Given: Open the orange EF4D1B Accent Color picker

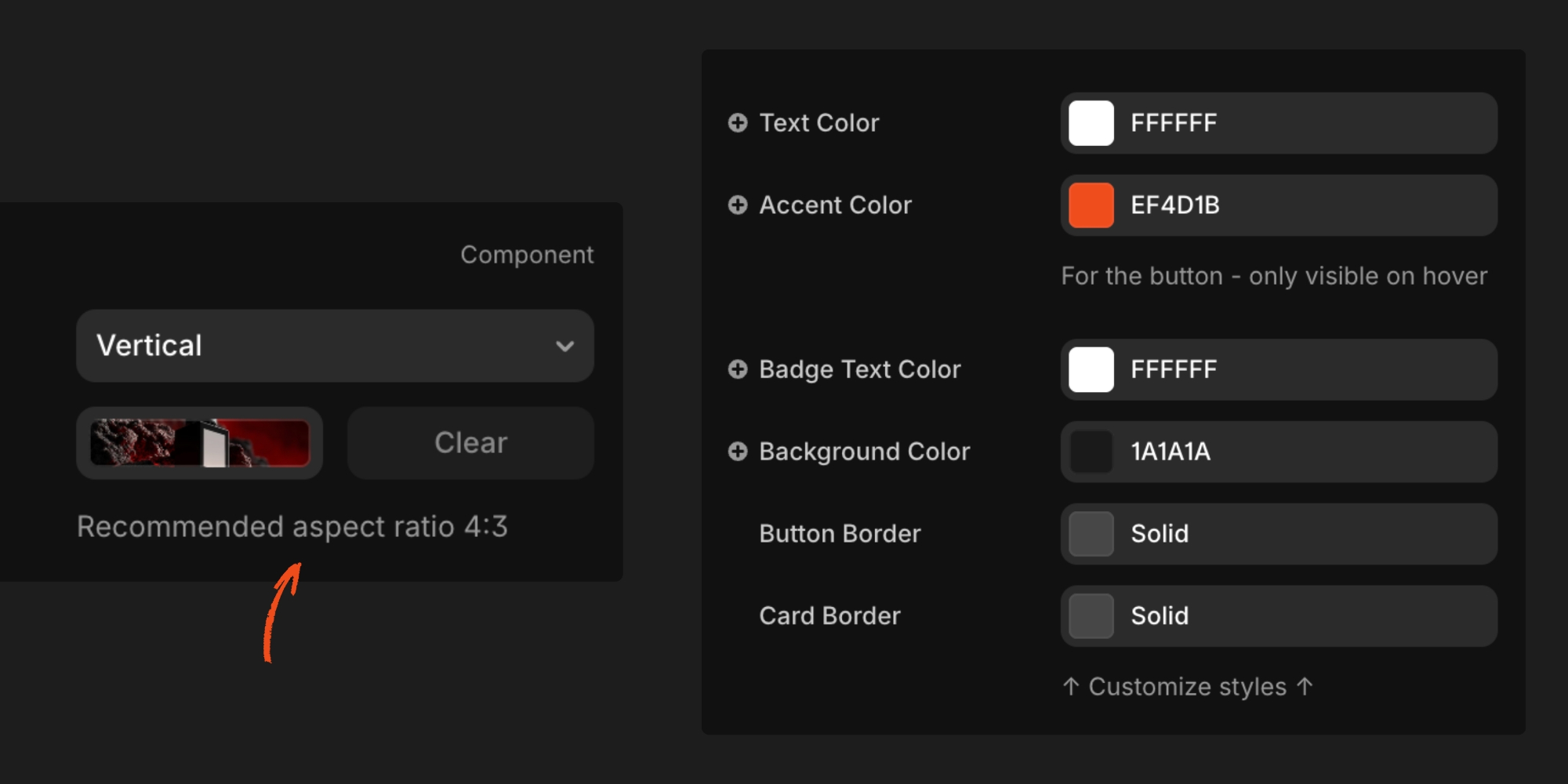Looking at the screenshot, I should (x=1091, y=205).
